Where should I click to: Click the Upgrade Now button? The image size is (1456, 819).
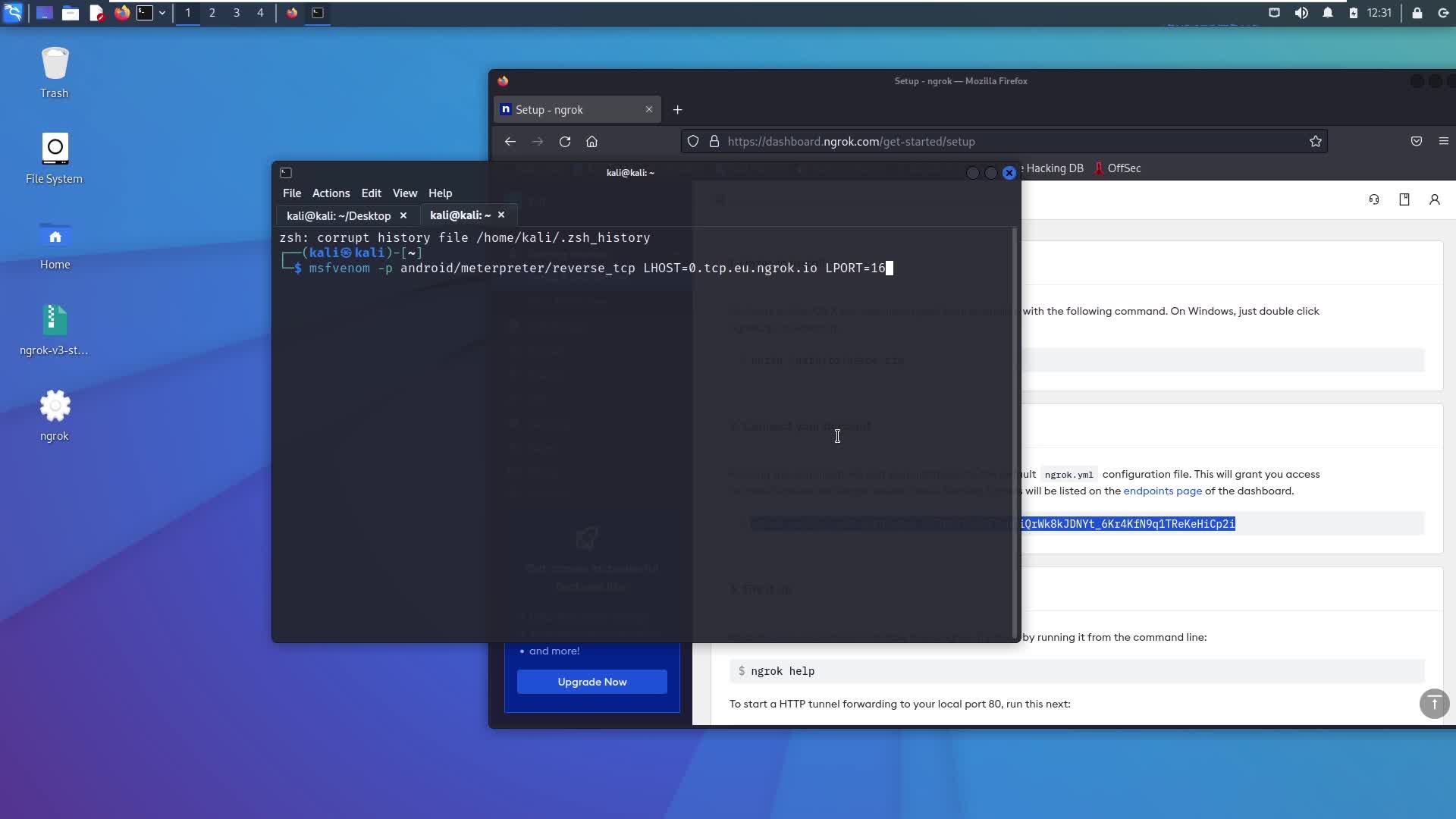pos(592,682)
